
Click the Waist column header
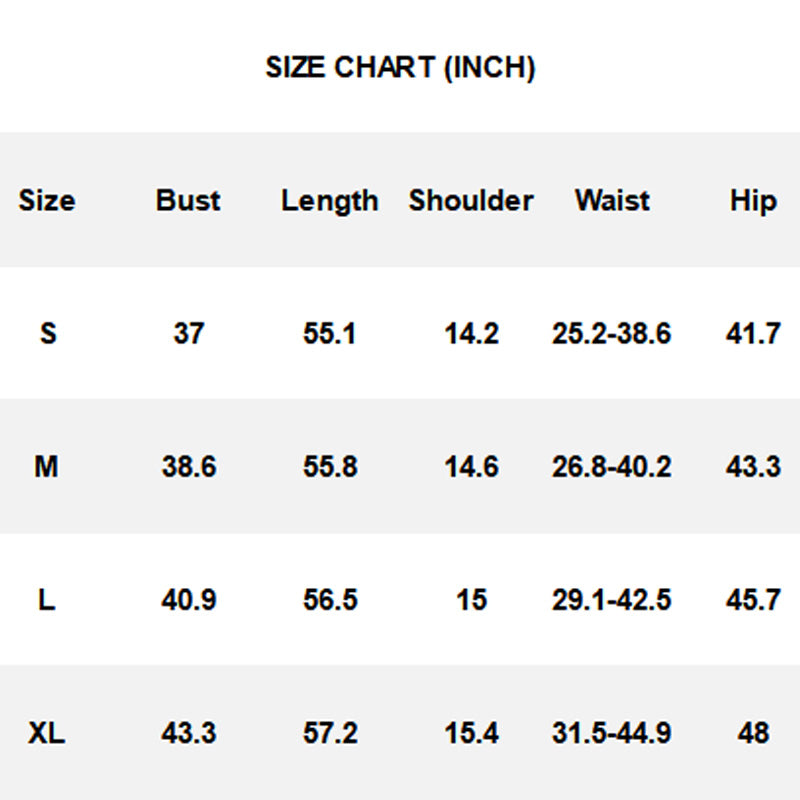612,200
